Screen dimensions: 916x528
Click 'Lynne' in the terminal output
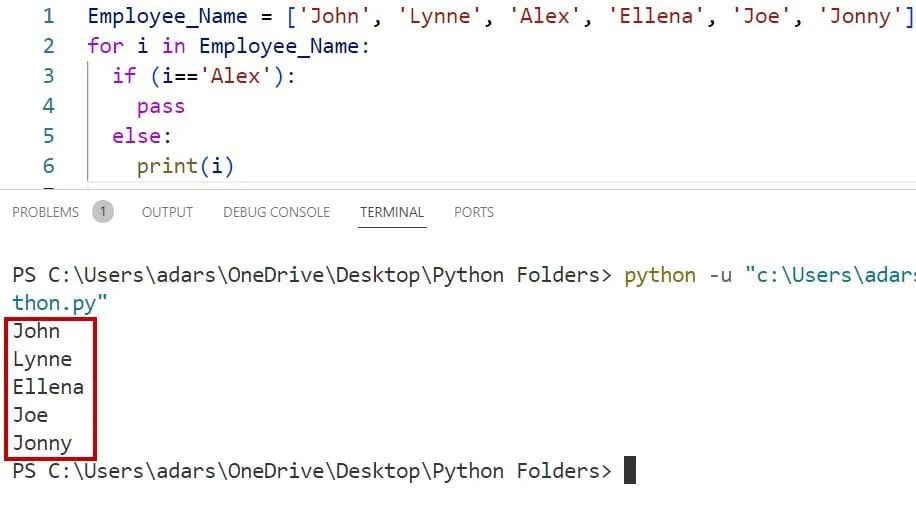coord(42,359)
